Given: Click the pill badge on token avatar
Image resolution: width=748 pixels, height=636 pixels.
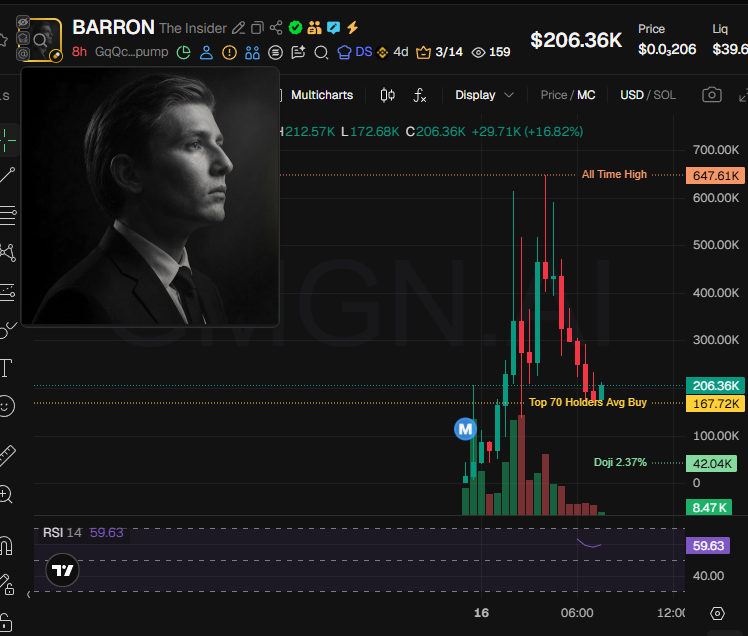Looking at the screenshot, I should click(x=56, y=56).
